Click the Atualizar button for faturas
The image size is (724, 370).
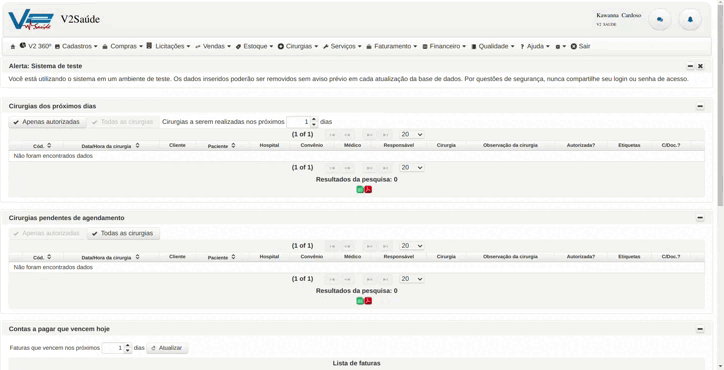tap(167, 348)
